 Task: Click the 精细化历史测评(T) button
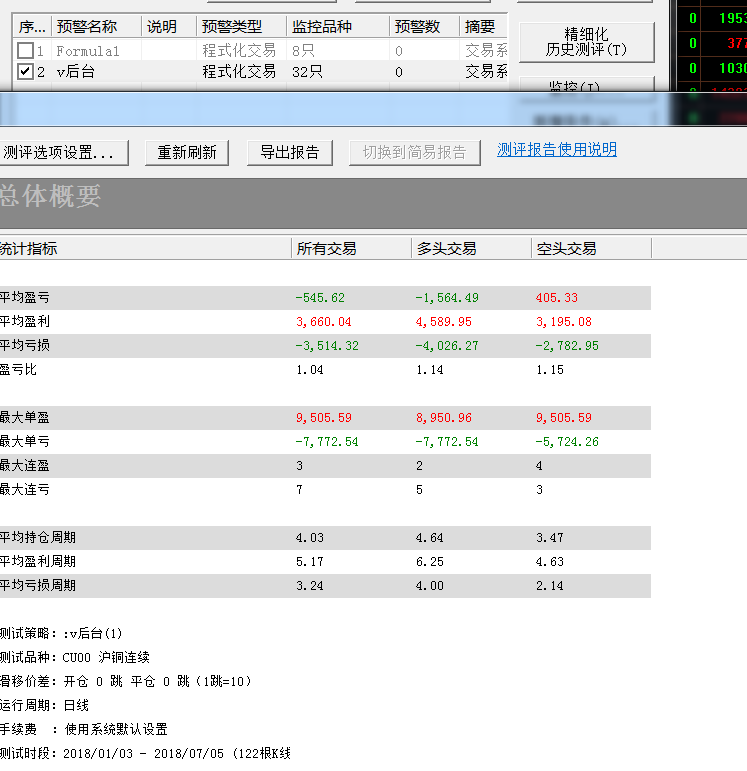[586, 42]
